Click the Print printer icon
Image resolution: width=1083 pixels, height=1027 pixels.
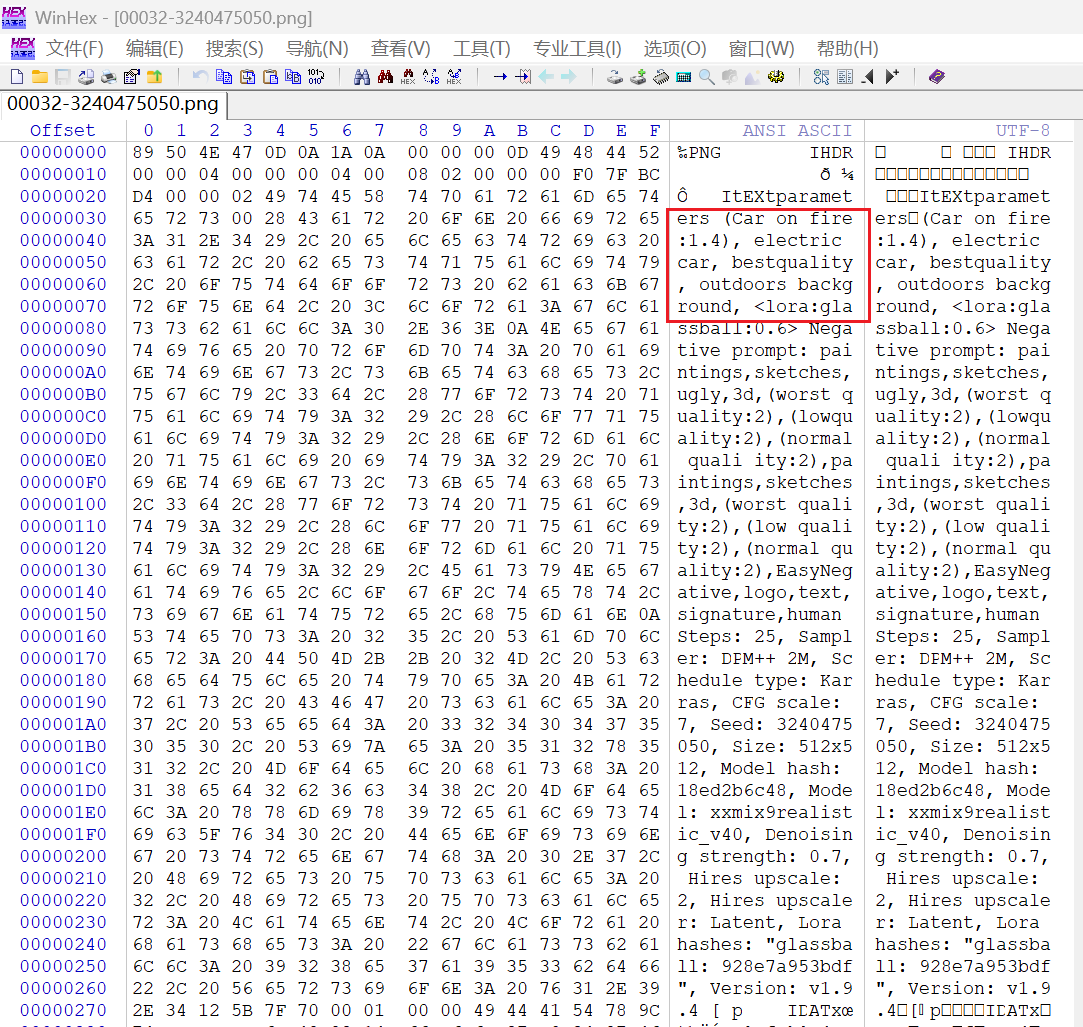tap(108, 77)
